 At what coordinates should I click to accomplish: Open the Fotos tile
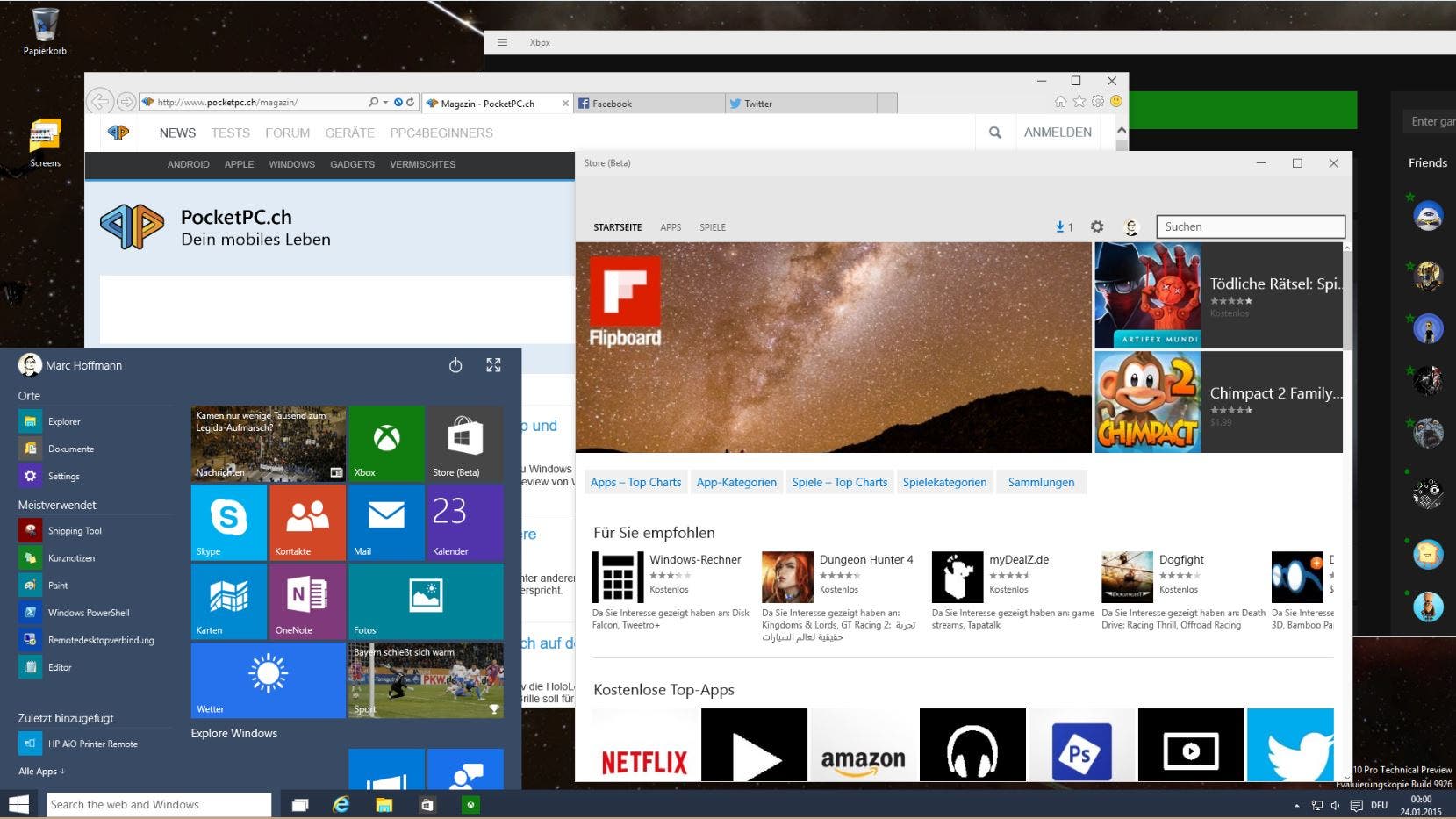tap(426, 601)
